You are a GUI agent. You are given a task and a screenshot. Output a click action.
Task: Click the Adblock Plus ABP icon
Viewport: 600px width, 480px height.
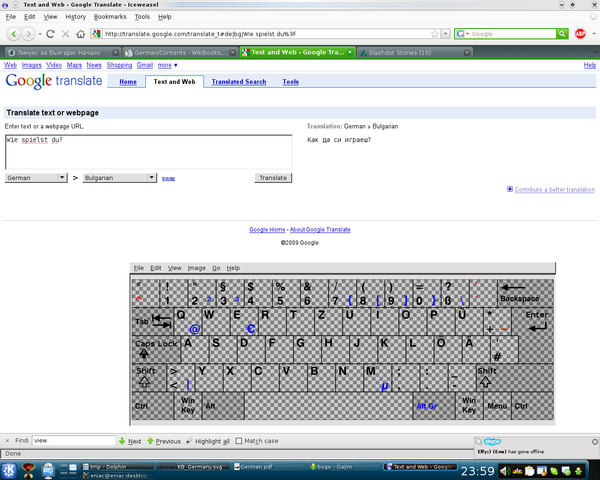pos(580,34)
